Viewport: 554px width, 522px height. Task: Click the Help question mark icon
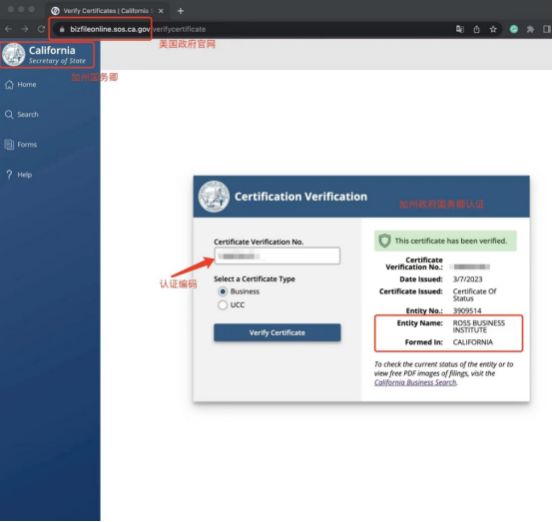(9, 175)
